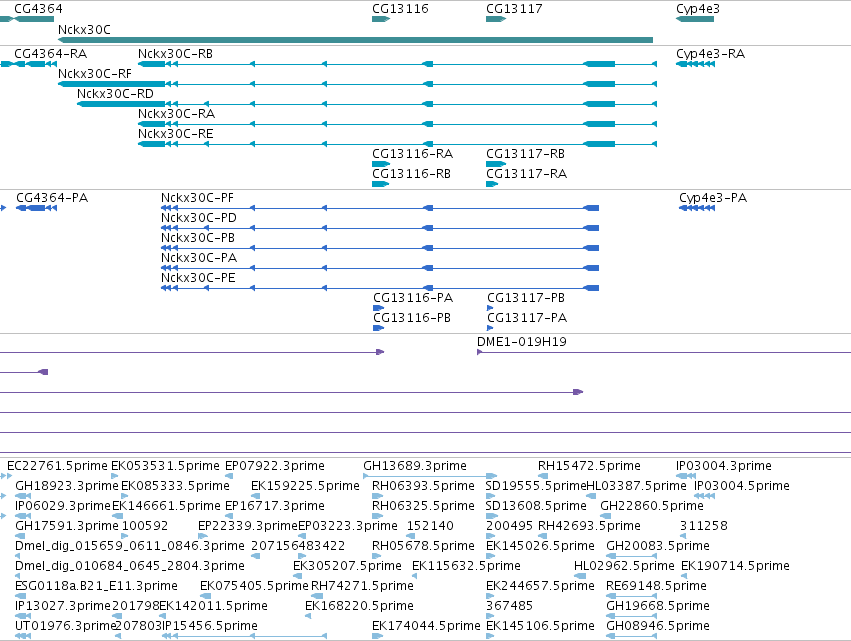Viewport: 851px width, 641px height.
Task: Open EST EK305207.5prime
Action: (x=347, y=567)
